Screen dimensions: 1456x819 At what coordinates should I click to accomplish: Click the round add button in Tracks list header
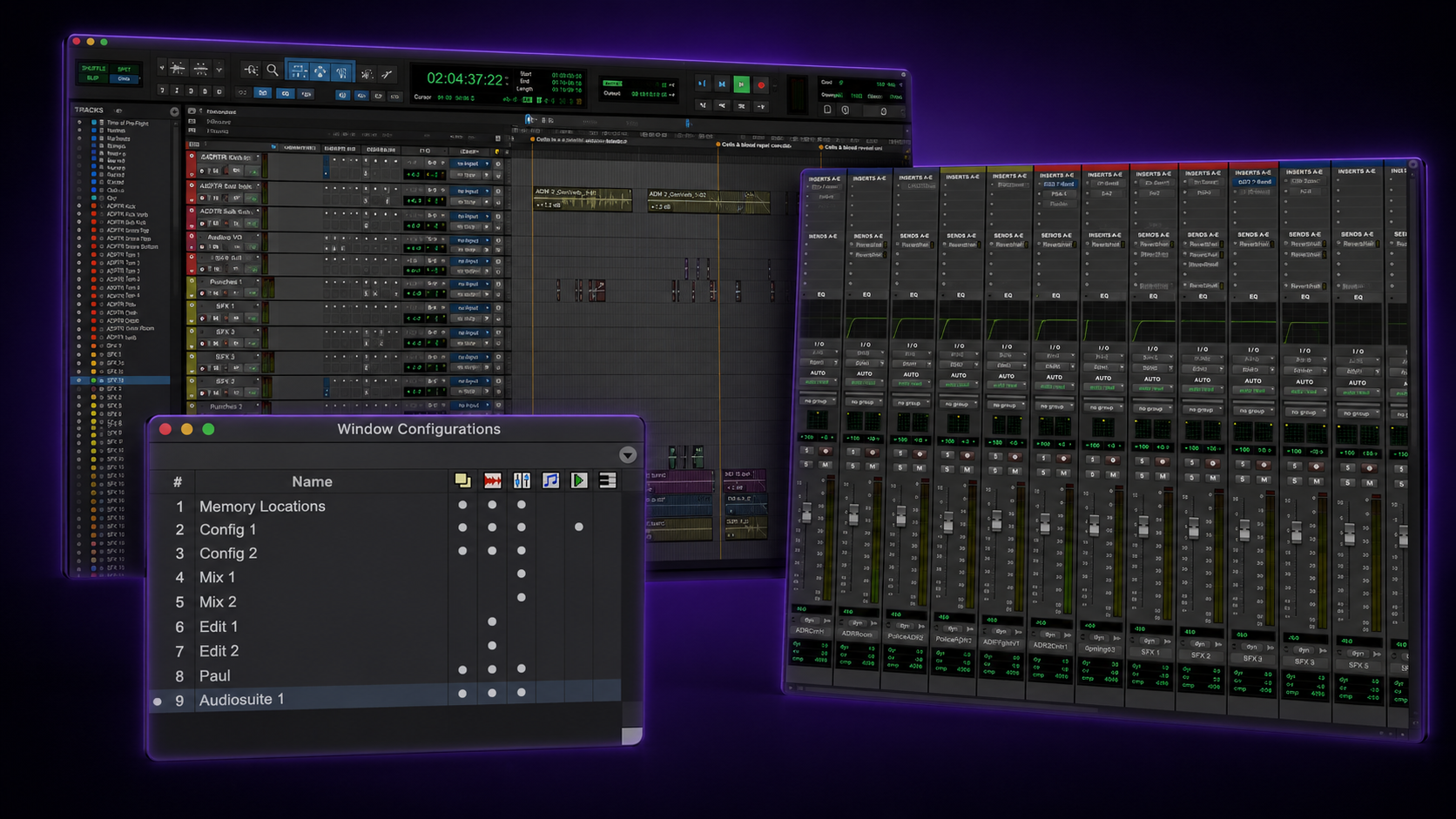[x=174, y=111]
